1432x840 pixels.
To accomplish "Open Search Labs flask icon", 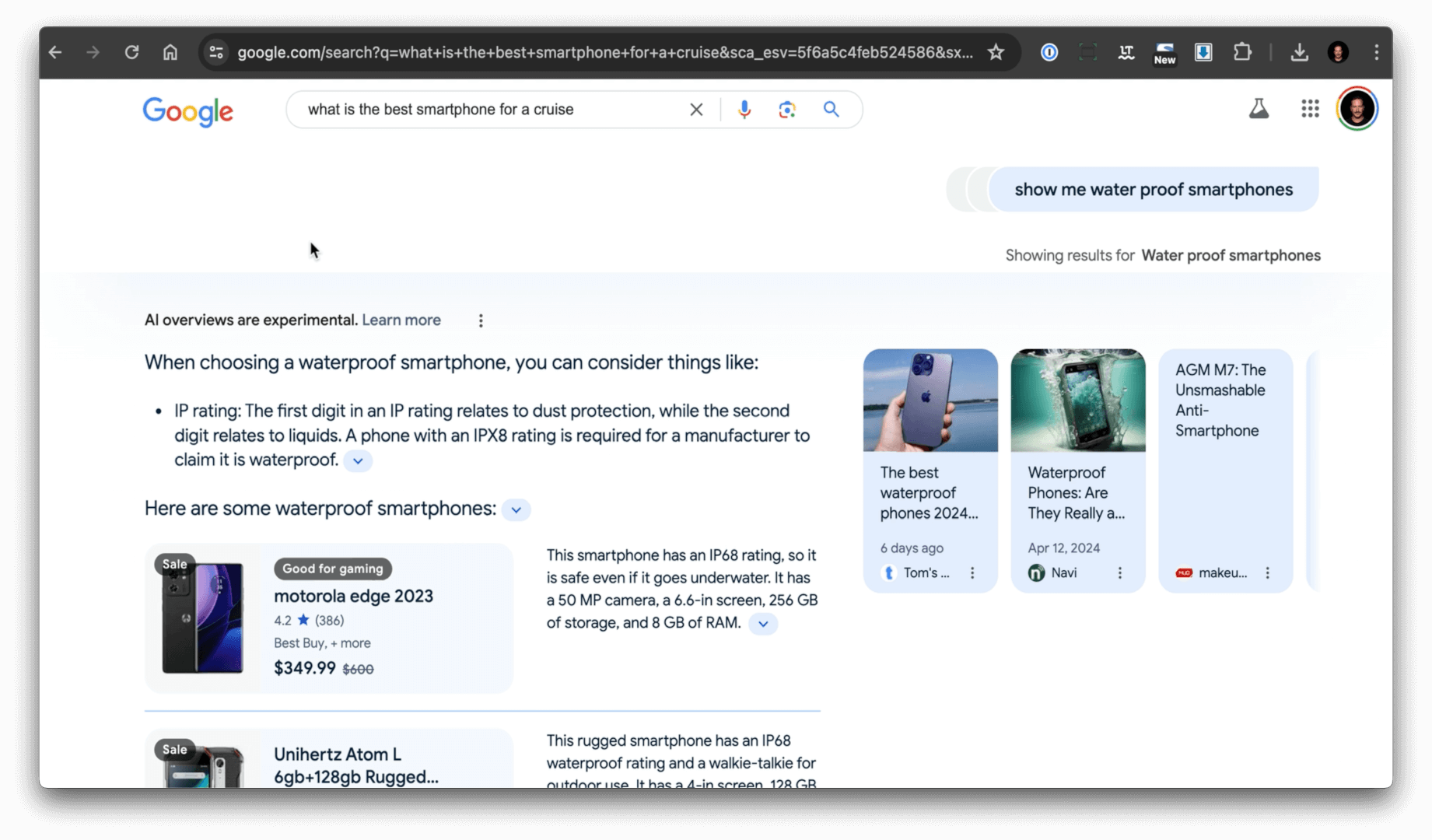I will (x=1259, y=109).
